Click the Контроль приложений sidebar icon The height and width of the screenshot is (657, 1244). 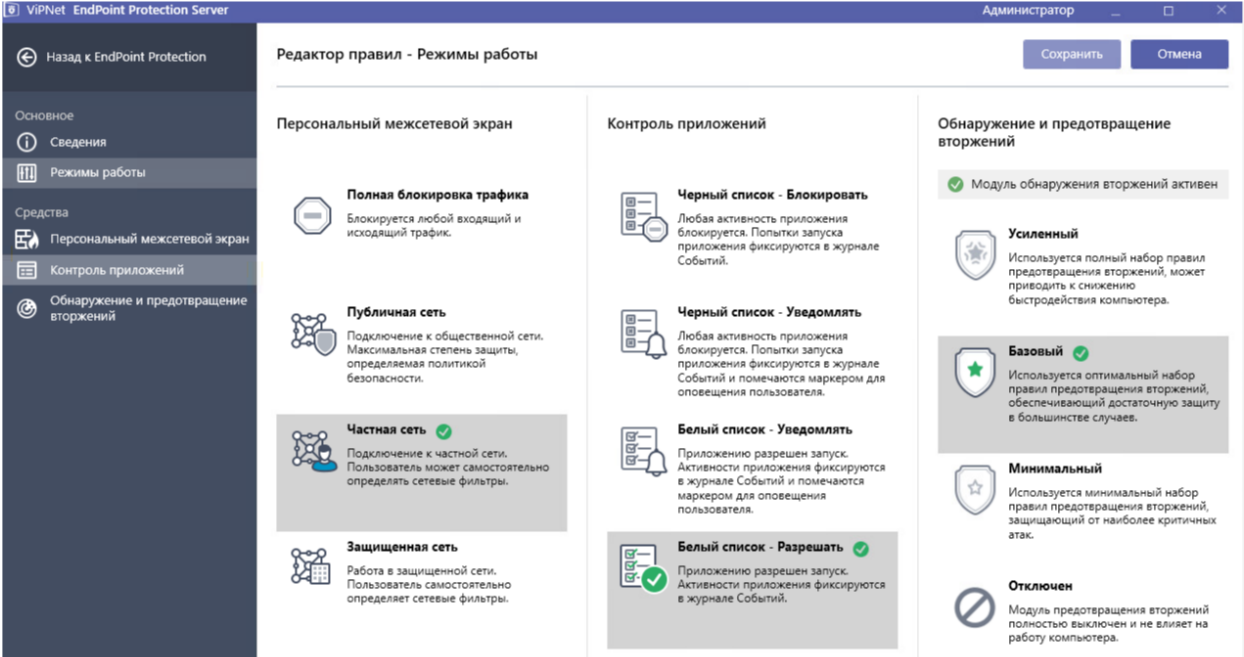(x=27, y=270)
